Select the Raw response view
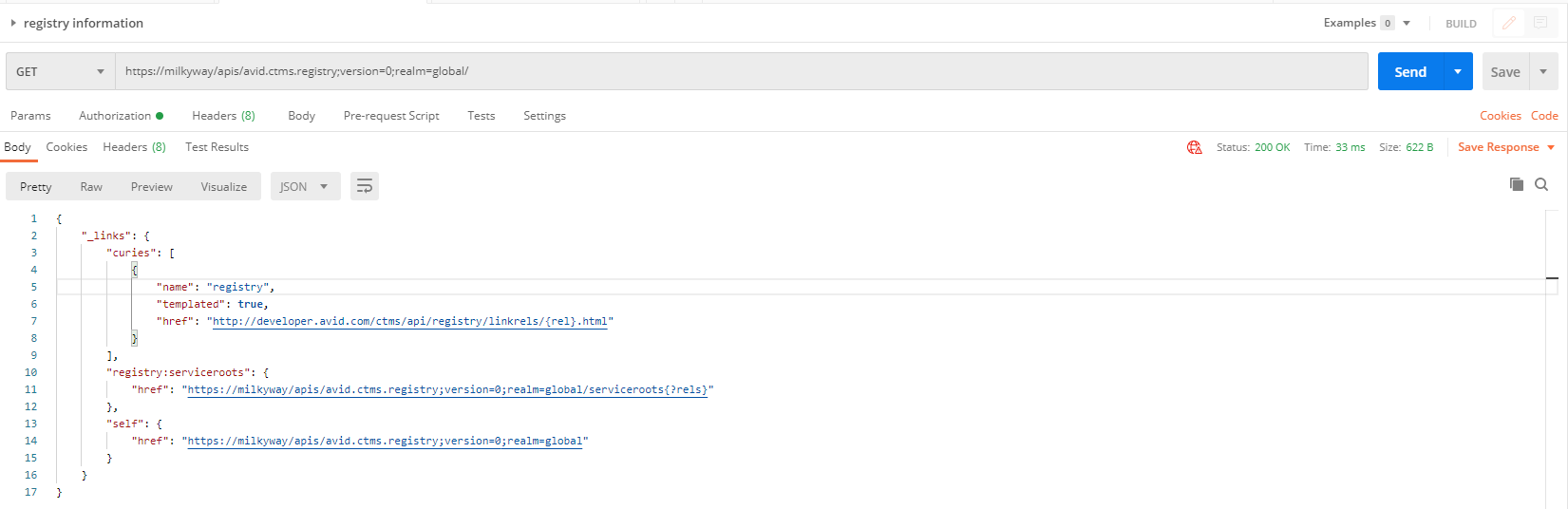This screenshot has height=509, width=1568. 91,187
